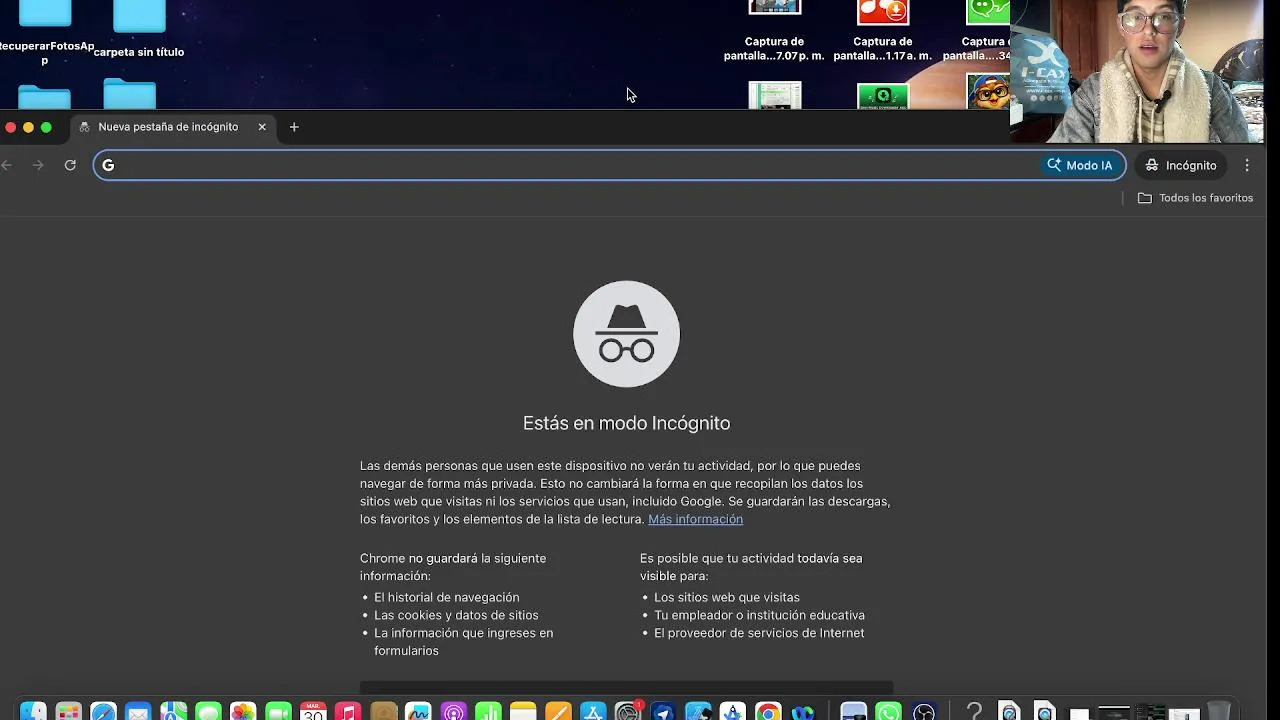Click the browser forward arrow
The height and width of the screenshot is (720, 1280).
(x=38, y=165)
